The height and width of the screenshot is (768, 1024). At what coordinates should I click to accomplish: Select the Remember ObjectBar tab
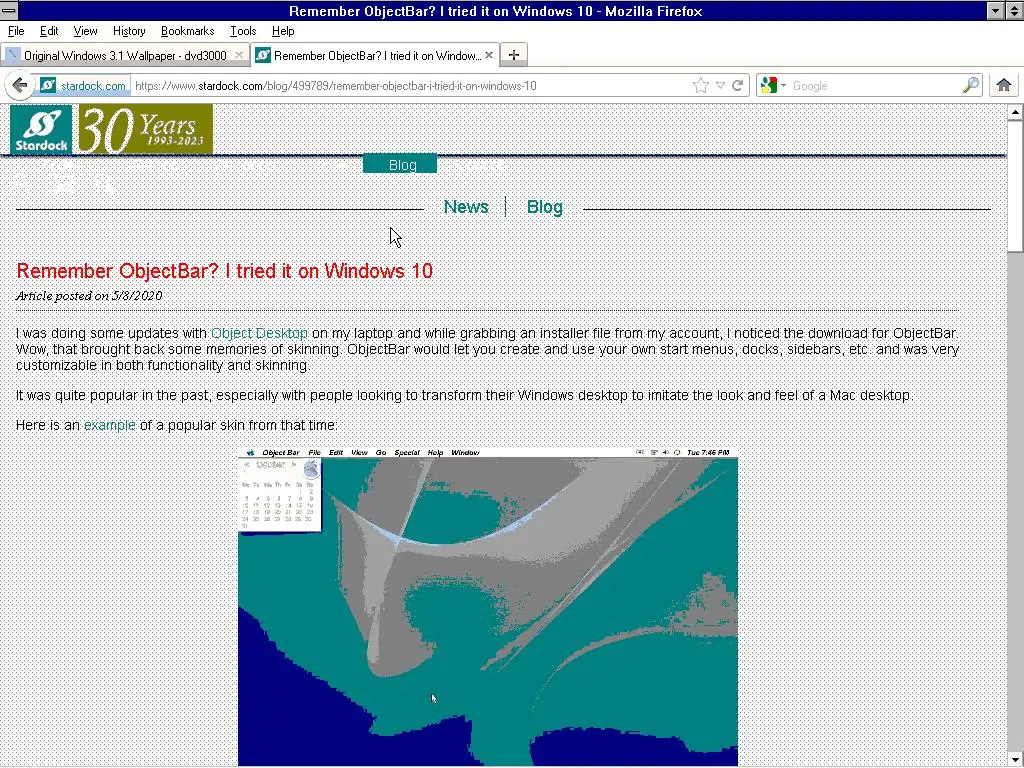point(376,56)
